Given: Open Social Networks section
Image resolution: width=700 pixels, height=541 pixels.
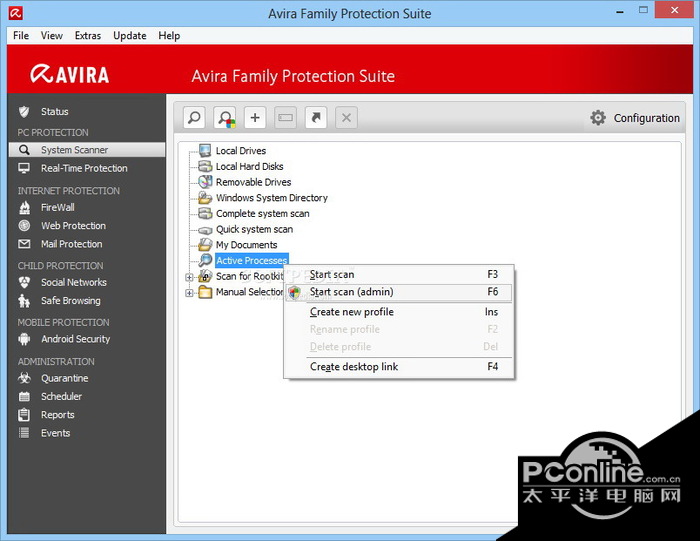Looking at the screenshot, I should pos(74,283).
